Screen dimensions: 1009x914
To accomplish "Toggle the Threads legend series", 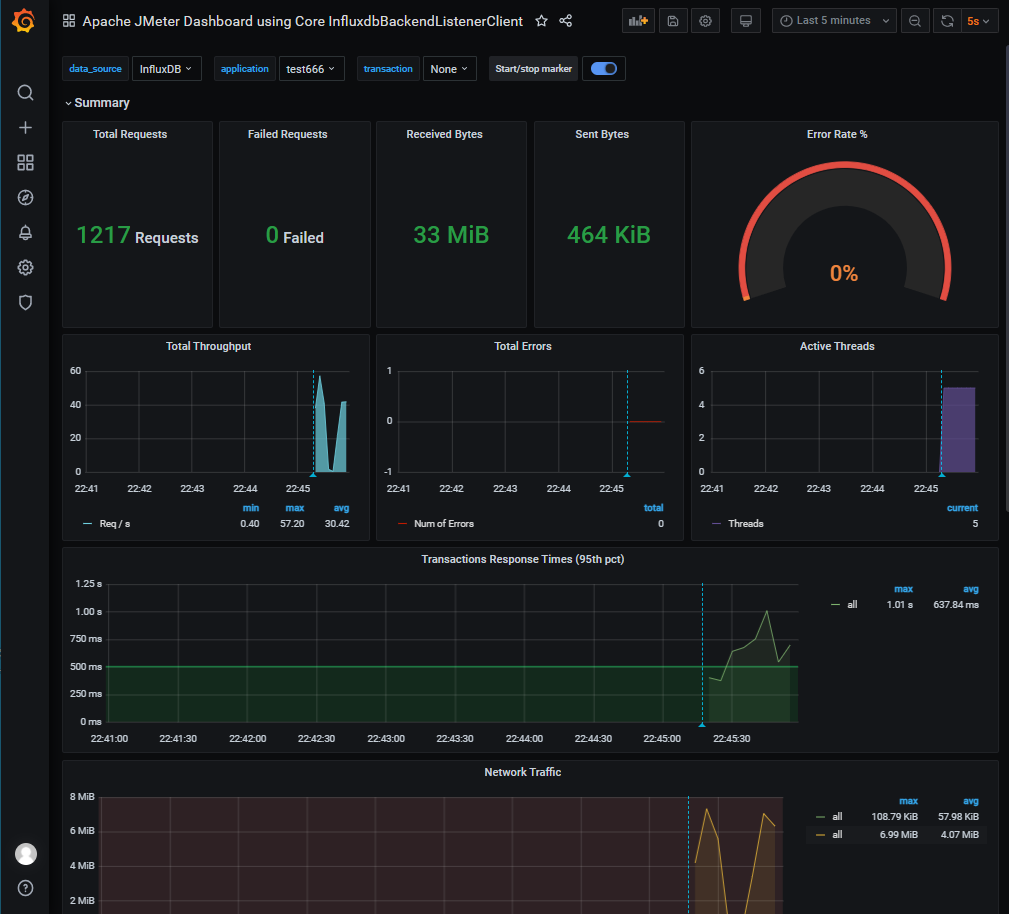I will coord(746,524).
